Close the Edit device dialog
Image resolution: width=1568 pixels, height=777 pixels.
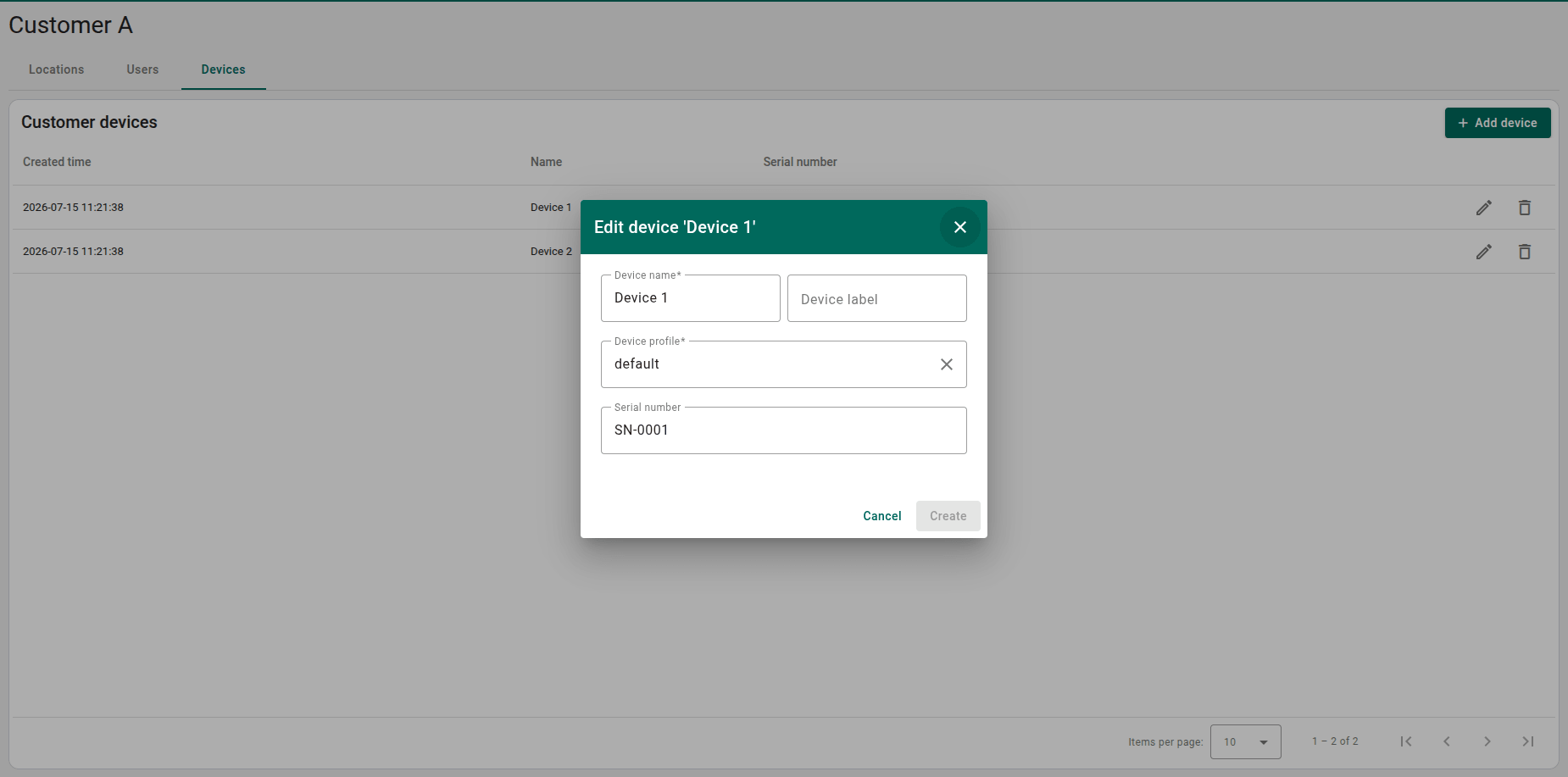[960, 227]
